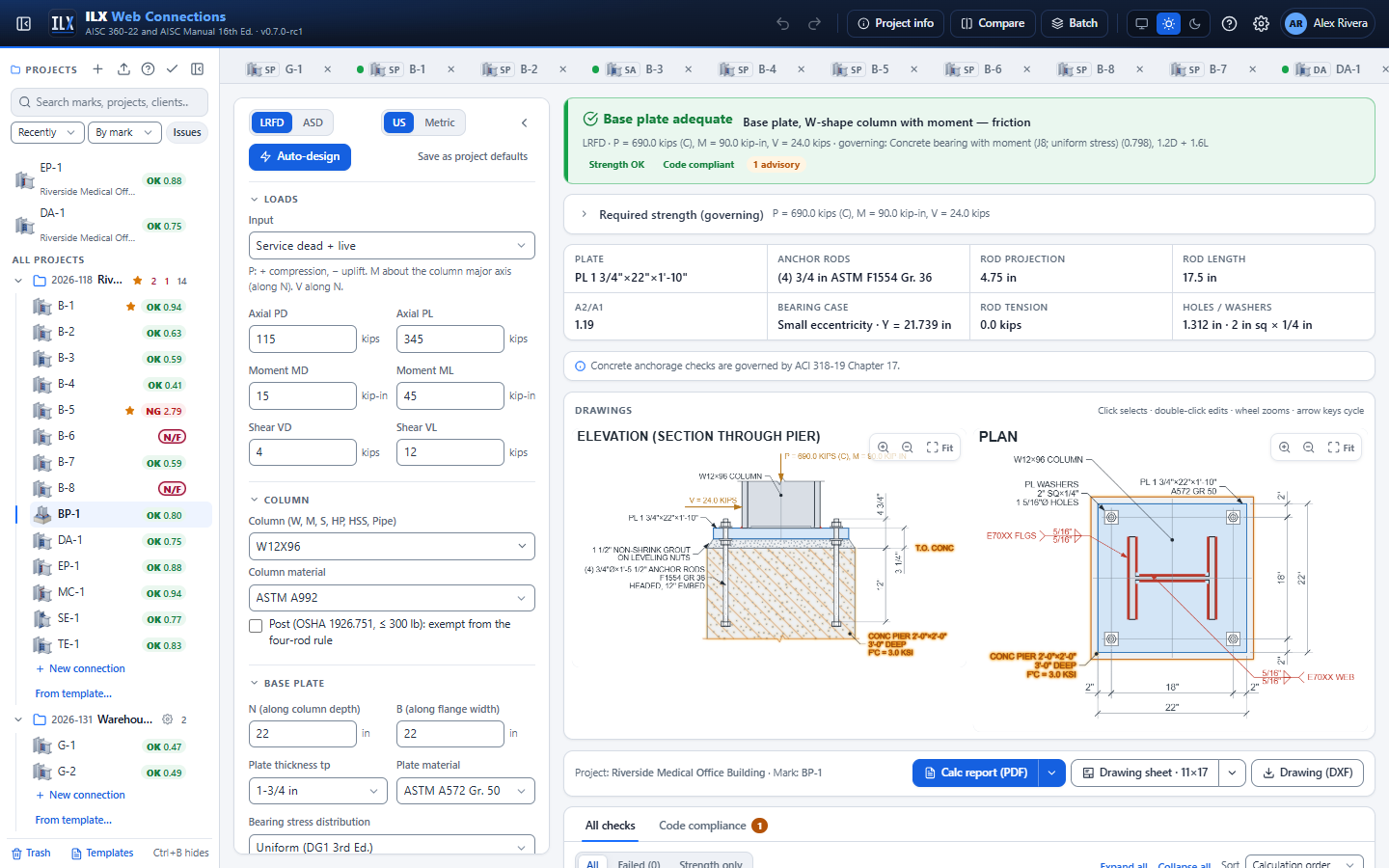Open Templates in the sidebar footer
Image resolution: width=1389 pixels, height=868 pixels.
click(102, 853)
